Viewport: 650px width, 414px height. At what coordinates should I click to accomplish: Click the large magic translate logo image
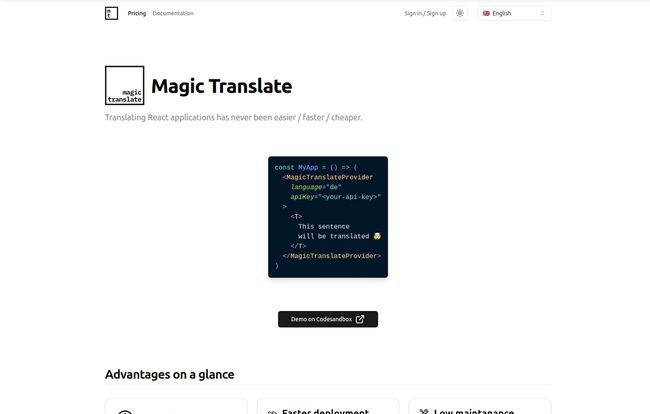(124, 85)
